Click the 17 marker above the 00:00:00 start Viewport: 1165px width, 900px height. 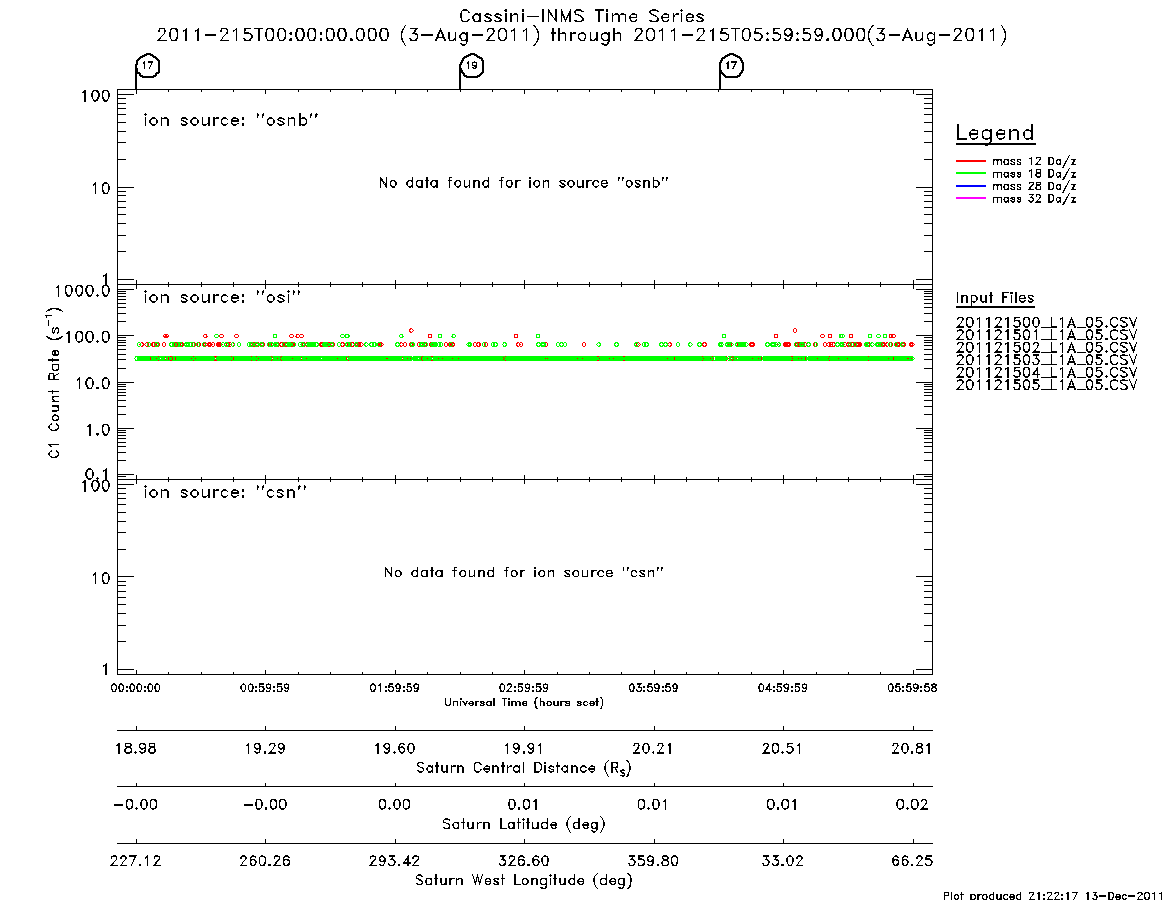[148, 65]
